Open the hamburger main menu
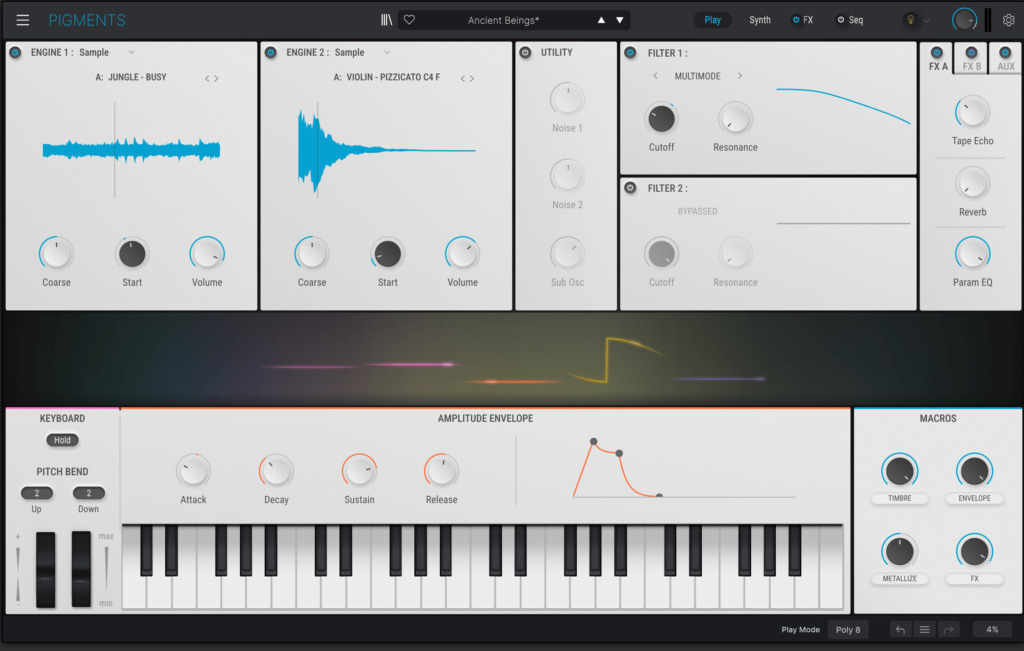Screen dimensions: 1024x651 [23, 20]
